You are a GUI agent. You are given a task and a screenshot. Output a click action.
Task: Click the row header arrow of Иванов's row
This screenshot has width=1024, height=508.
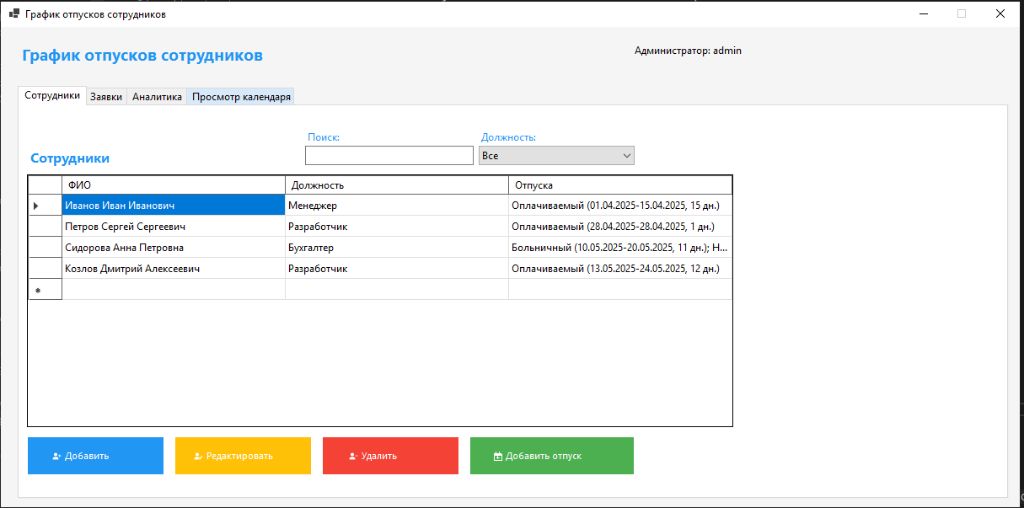[x=45, y=205]
